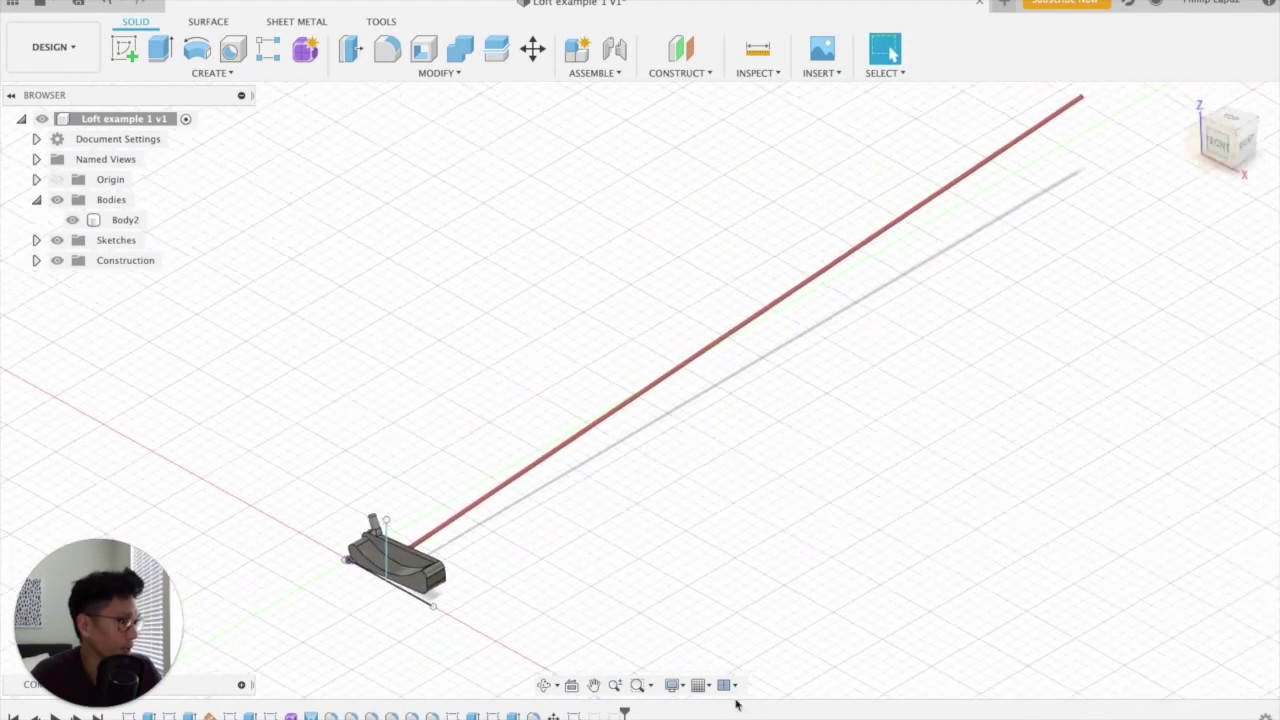
Task: Show the hidden Origin folder
Action: (57, 180)
